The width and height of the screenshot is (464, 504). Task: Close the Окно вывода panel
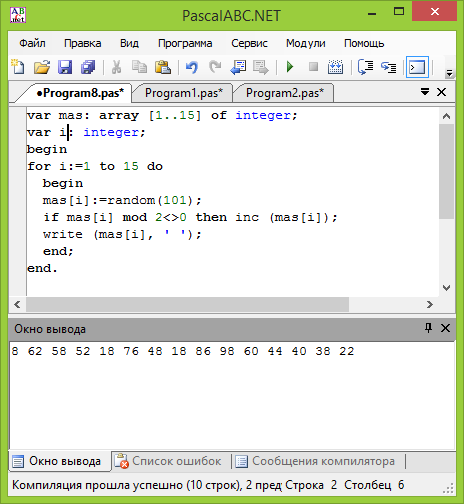[445, 328]
